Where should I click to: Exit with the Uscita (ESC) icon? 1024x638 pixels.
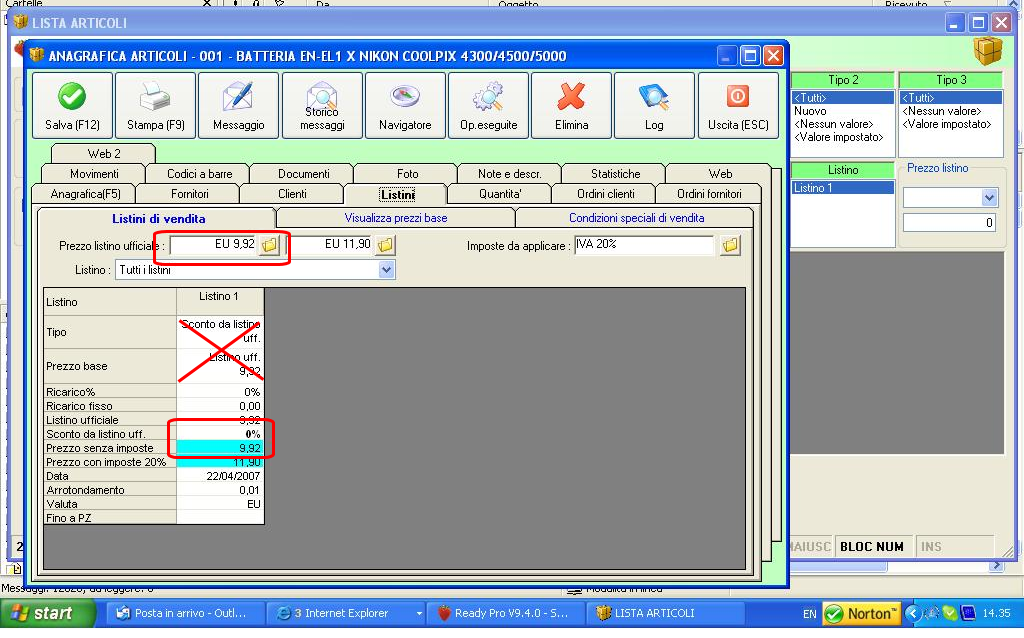(x=736, y=104)
